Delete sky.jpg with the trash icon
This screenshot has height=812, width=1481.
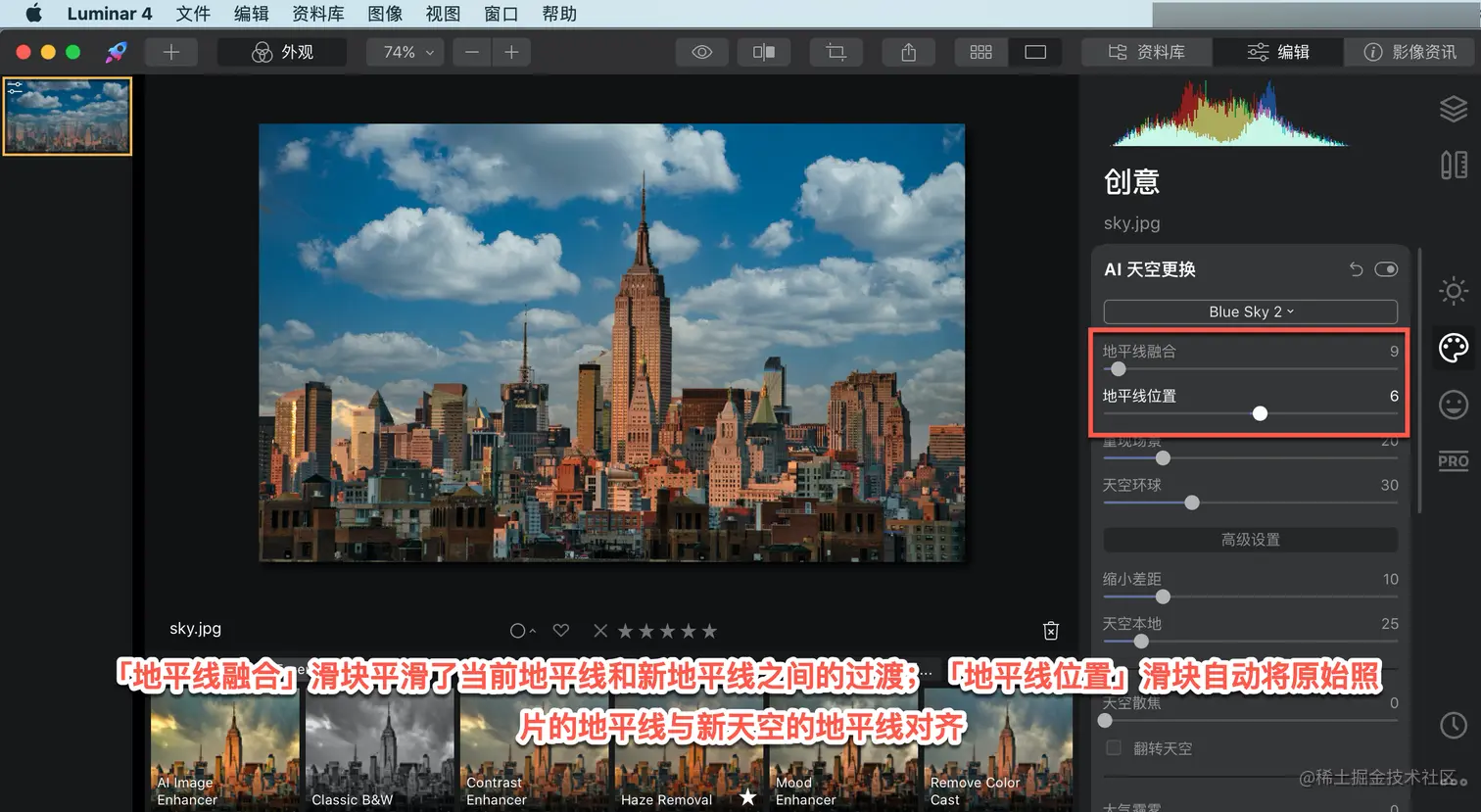[x=1051, y=630]
